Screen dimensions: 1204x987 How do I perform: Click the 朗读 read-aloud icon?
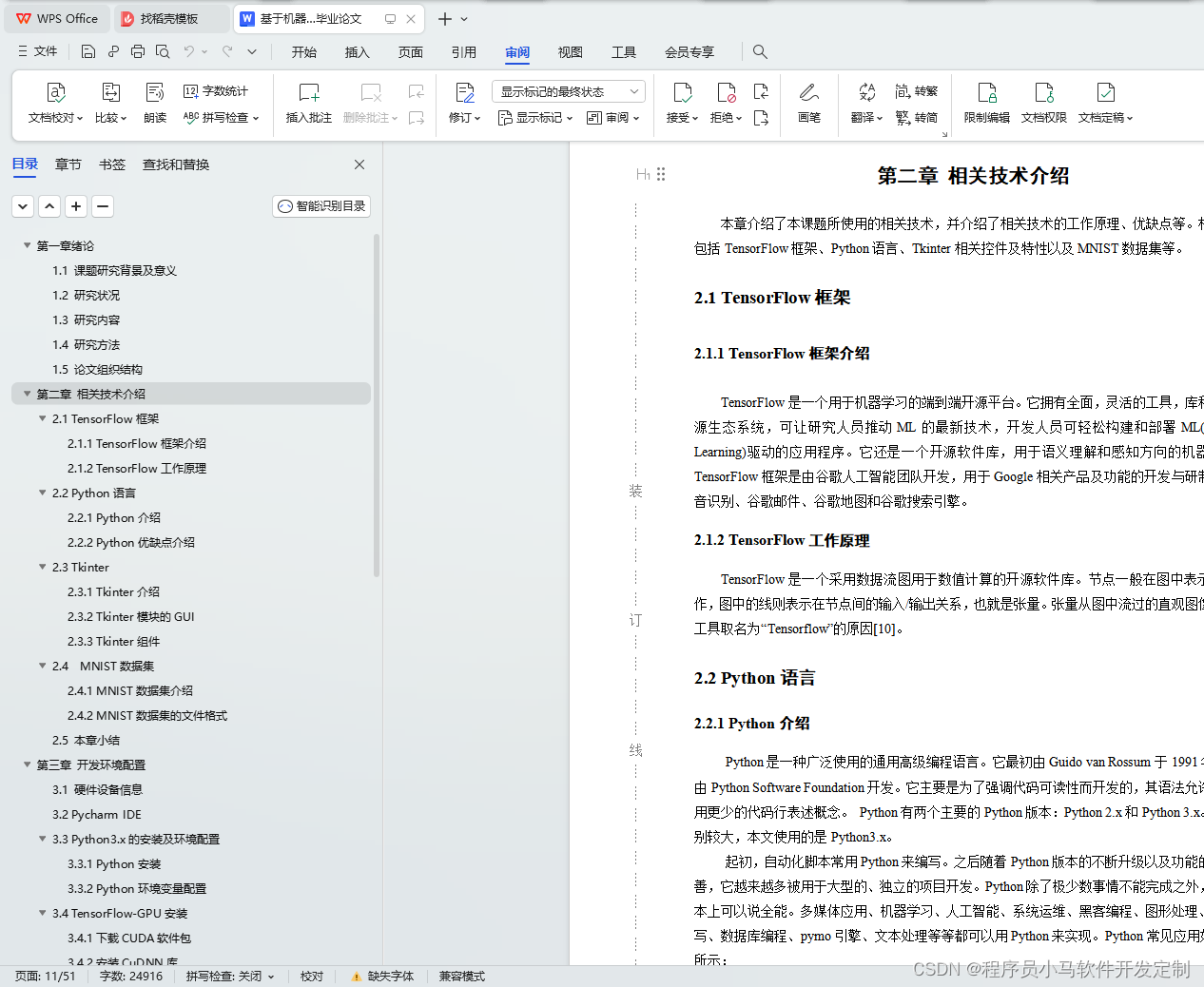point(154,103)
